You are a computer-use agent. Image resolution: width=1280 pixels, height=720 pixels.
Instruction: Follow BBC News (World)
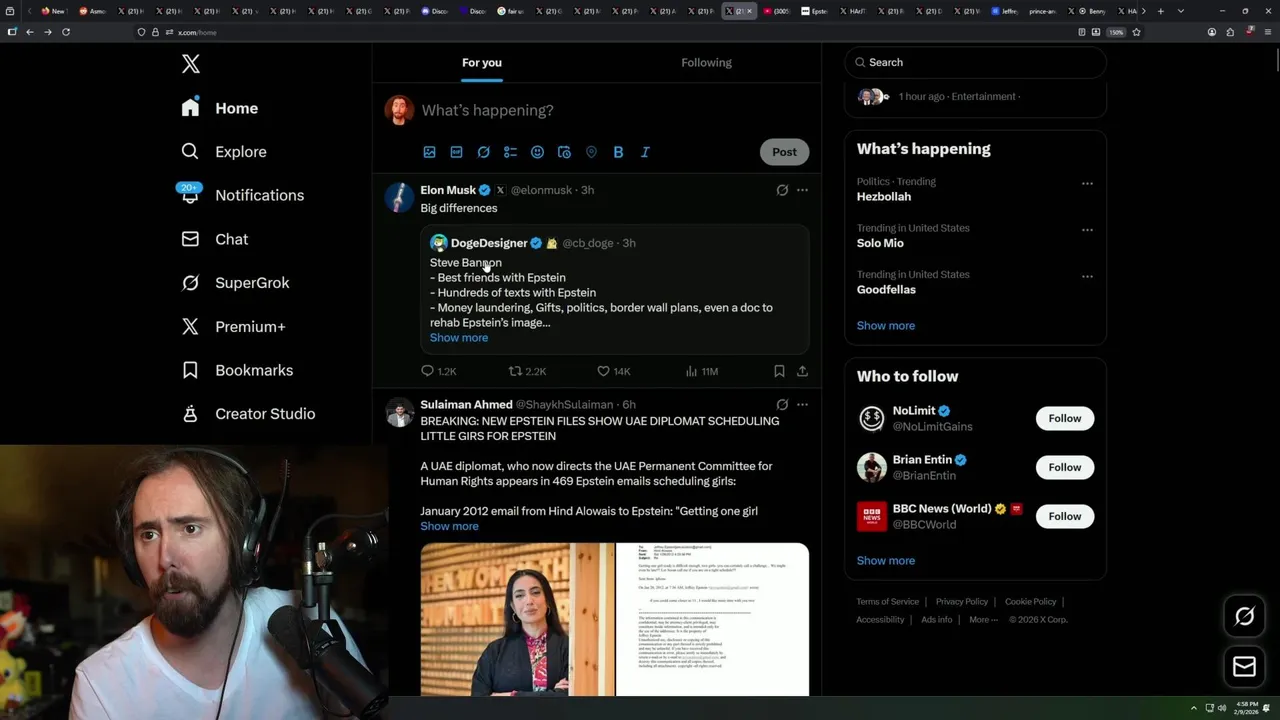1064,516
